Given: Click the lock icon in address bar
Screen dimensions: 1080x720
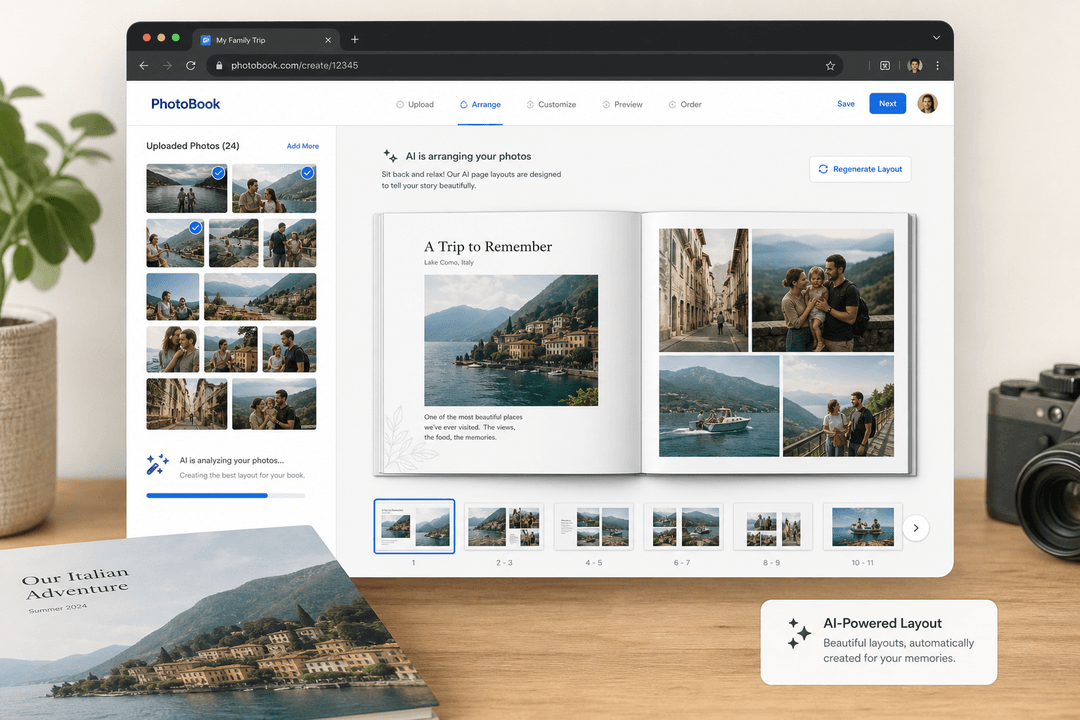Looking at the screenshot, I should 219,65.
